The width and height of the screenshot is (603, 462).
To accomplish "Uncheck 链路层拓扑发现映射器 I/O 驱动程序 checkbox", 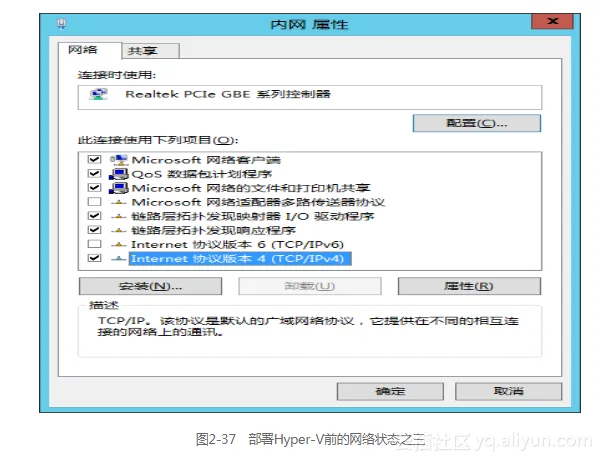I will [x=94, y=216].
